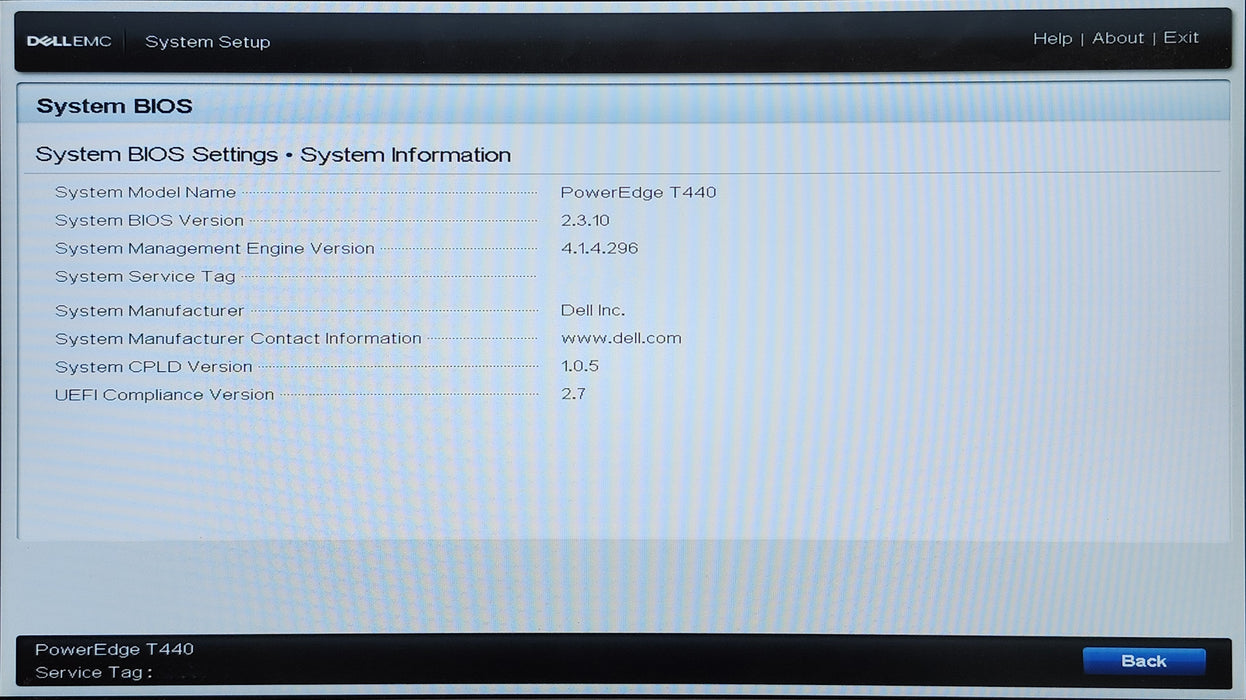The width and height of the screenshot is (1246, 700).
Task: Select the 4.1.4.296 value
Action: click(599, 248)
